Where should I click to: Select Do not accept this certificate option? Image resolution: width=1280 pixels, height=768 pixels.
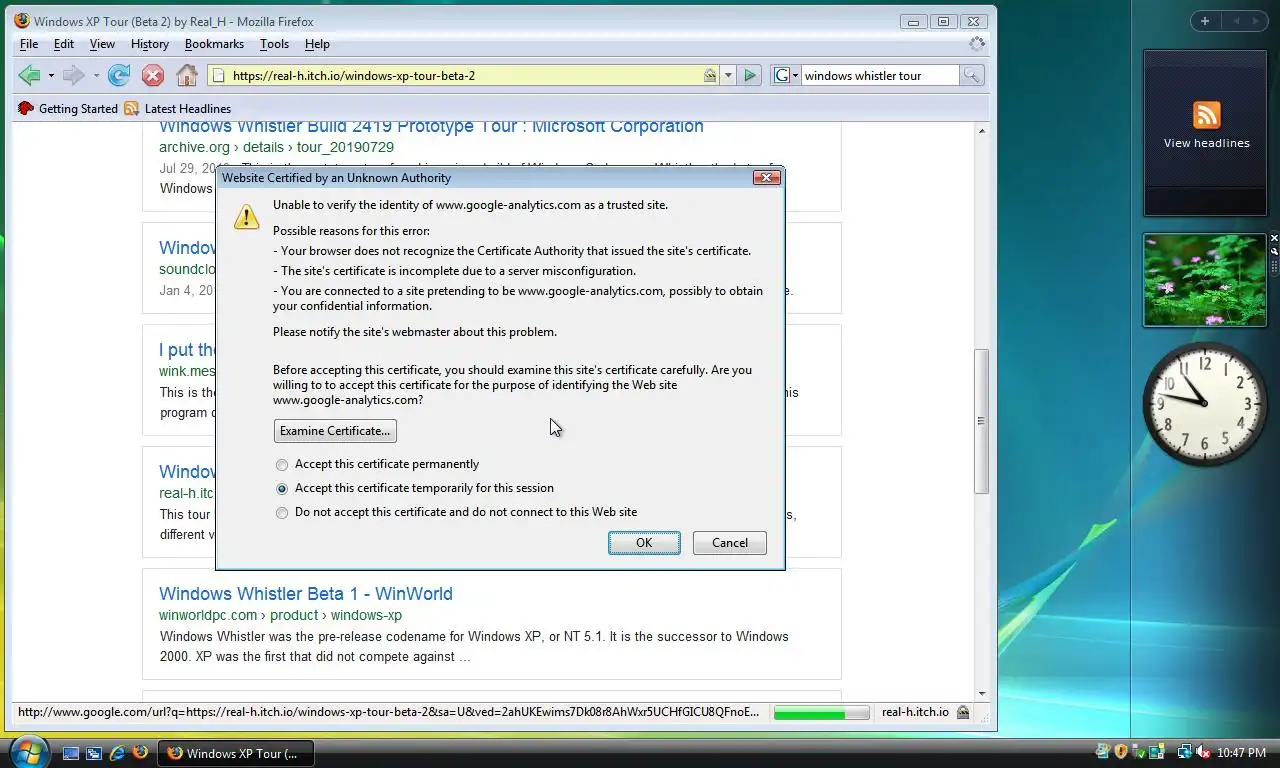pyautogui.click(x=282, y=513)
